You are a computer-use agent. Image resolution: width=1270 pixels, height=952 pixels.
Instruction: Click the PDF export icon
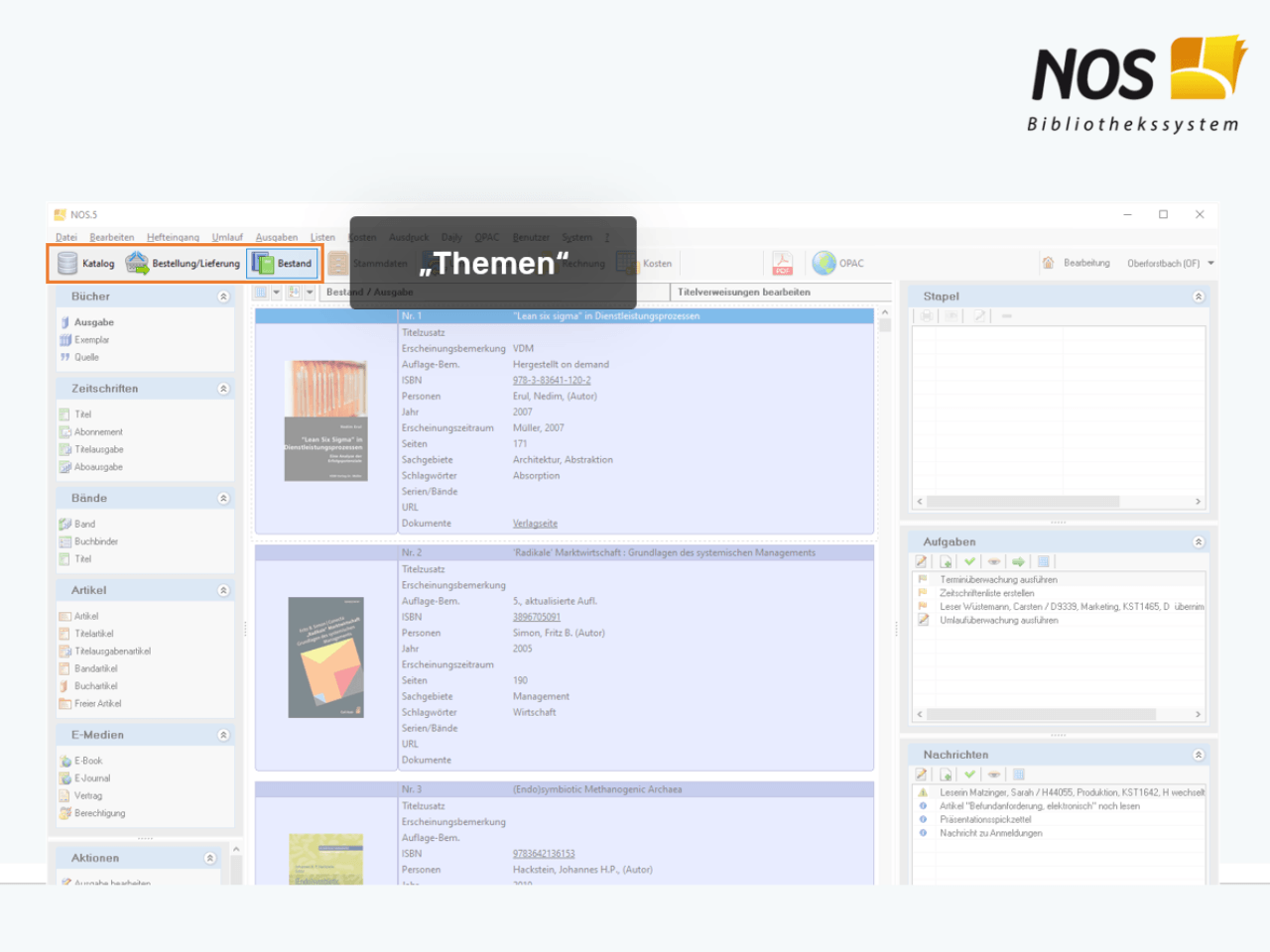[782, 263]
